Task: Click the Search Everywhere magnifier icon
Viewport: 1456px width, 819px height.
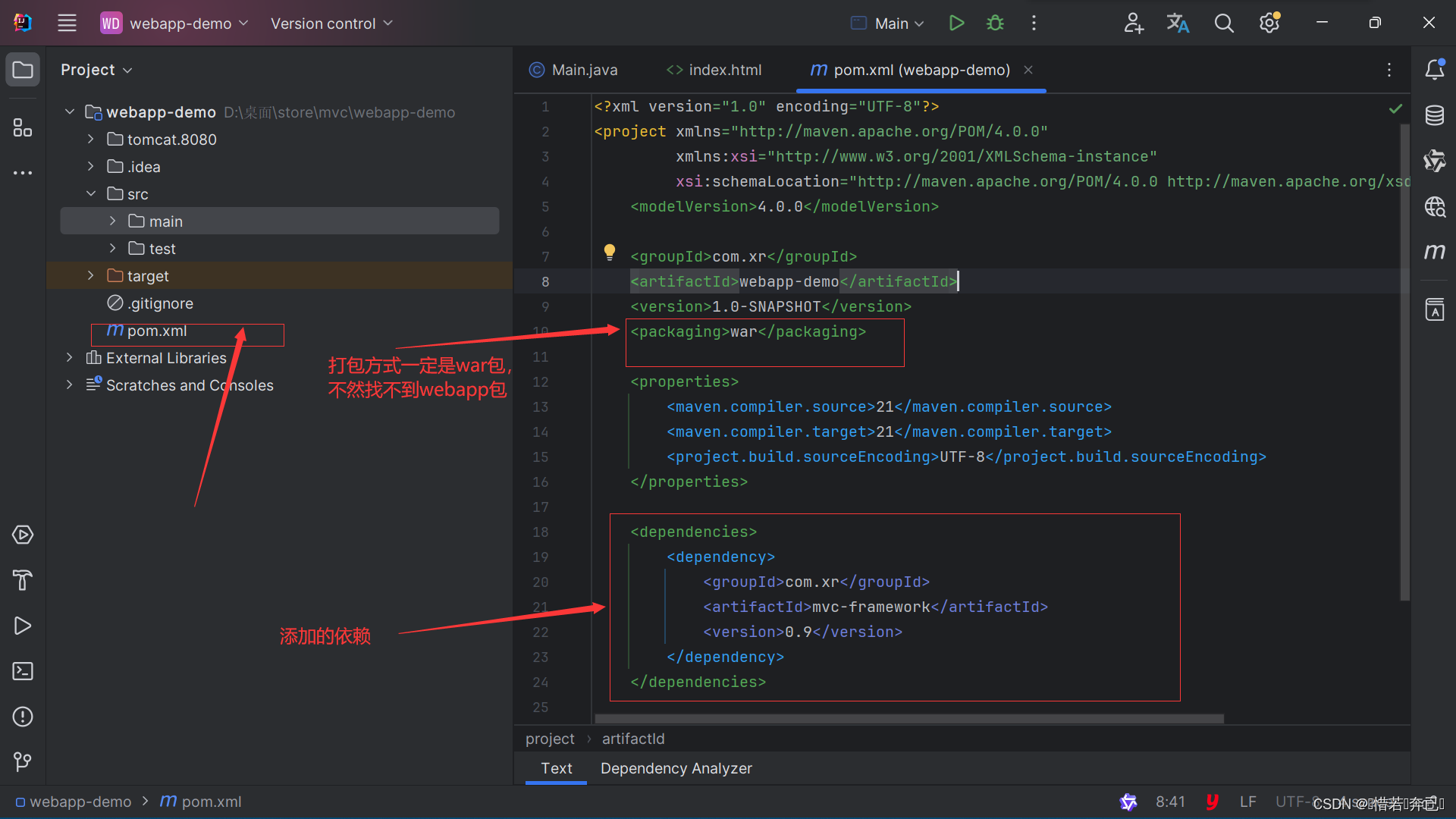Action: [x=1224, y=24]
